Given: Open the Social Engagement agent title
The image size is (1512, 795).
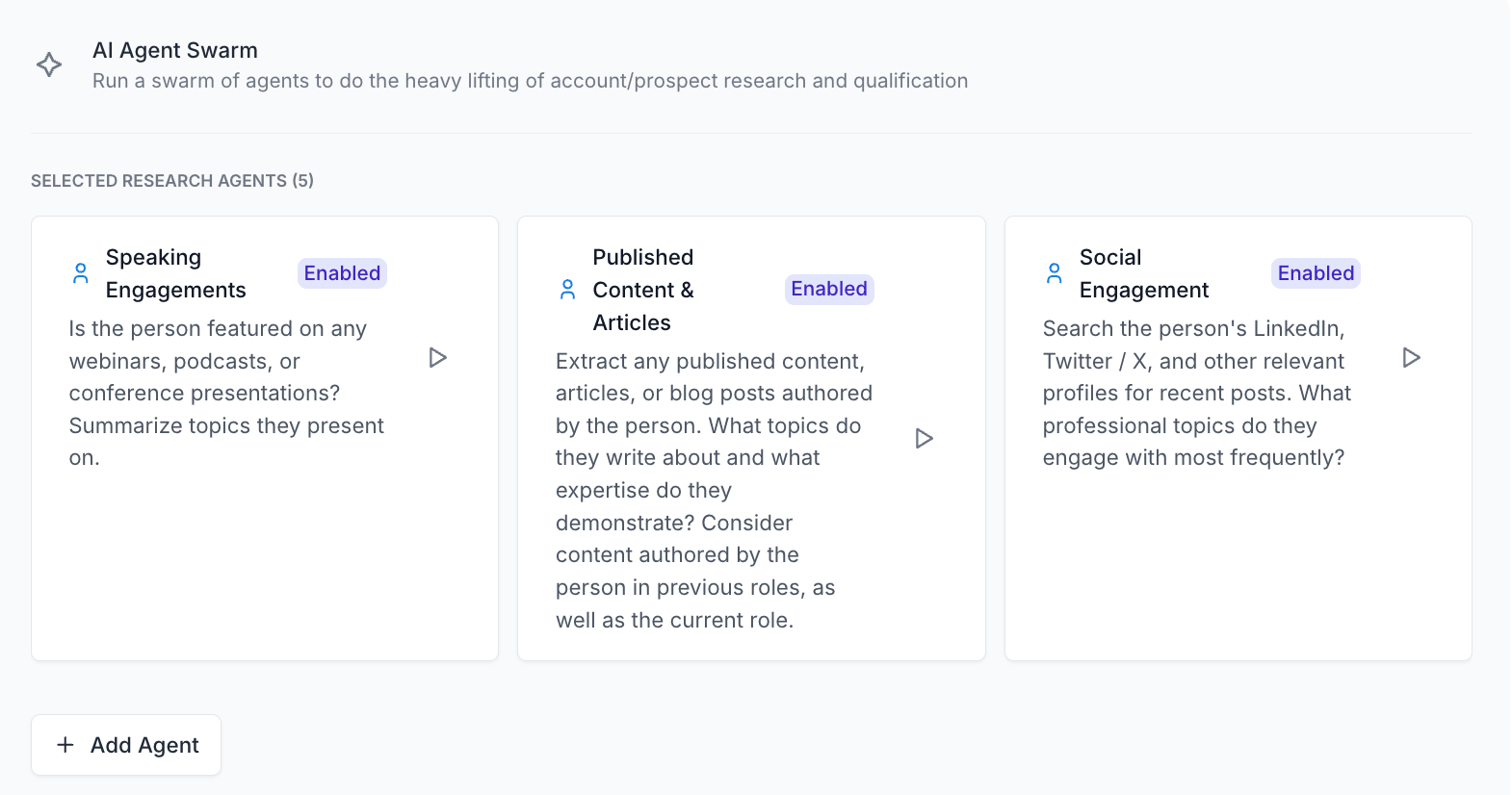Looking at the screenshot, I should [1144, 273].
